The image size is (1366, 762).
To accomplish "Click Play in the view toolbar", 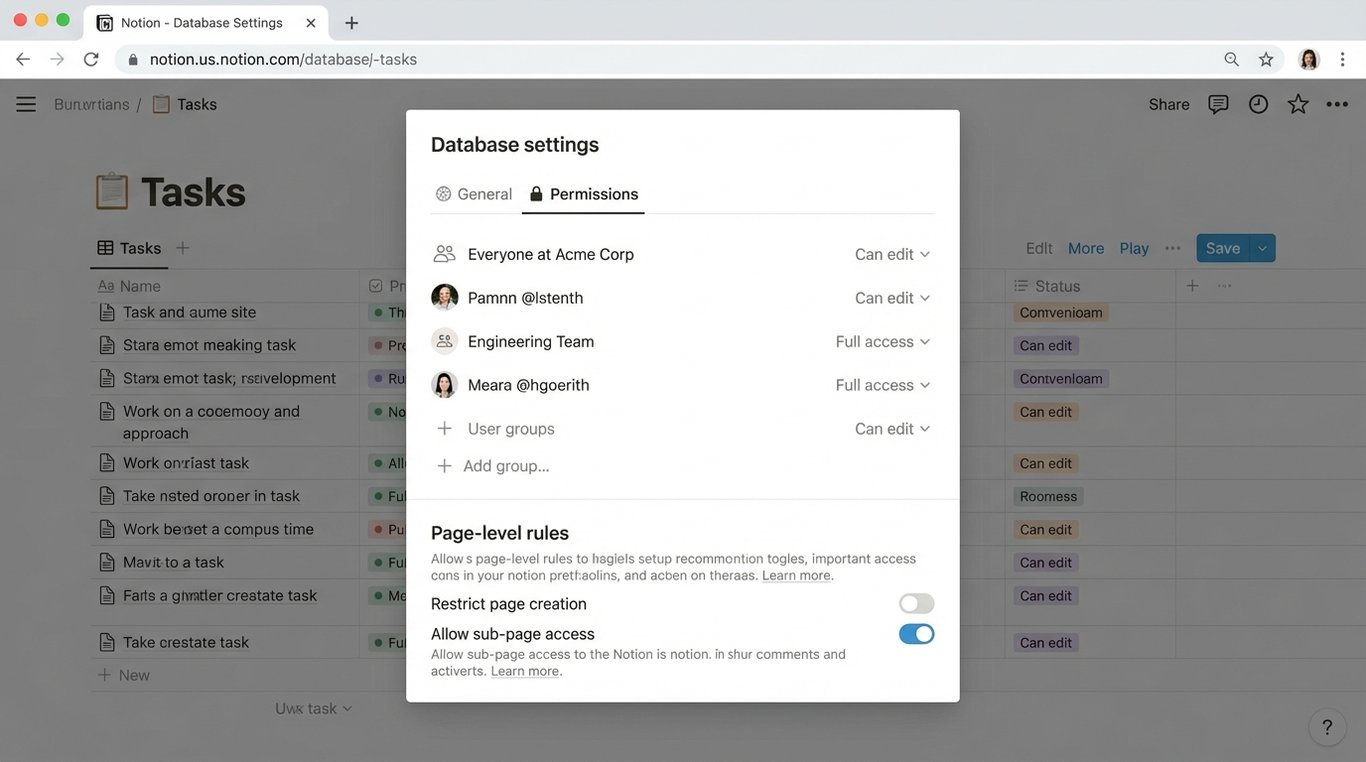I will [x=1134, y=248].
